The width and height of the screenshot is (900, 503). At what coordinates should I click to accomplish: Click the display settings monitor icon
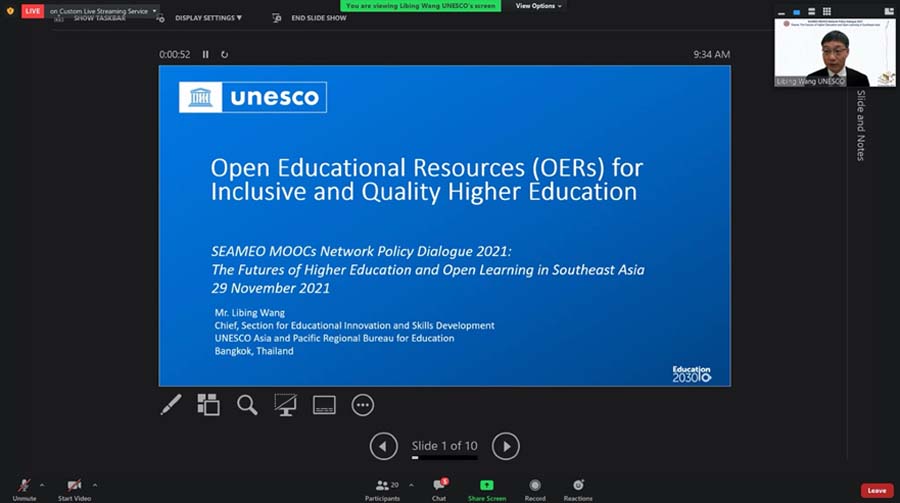[161, 18]
